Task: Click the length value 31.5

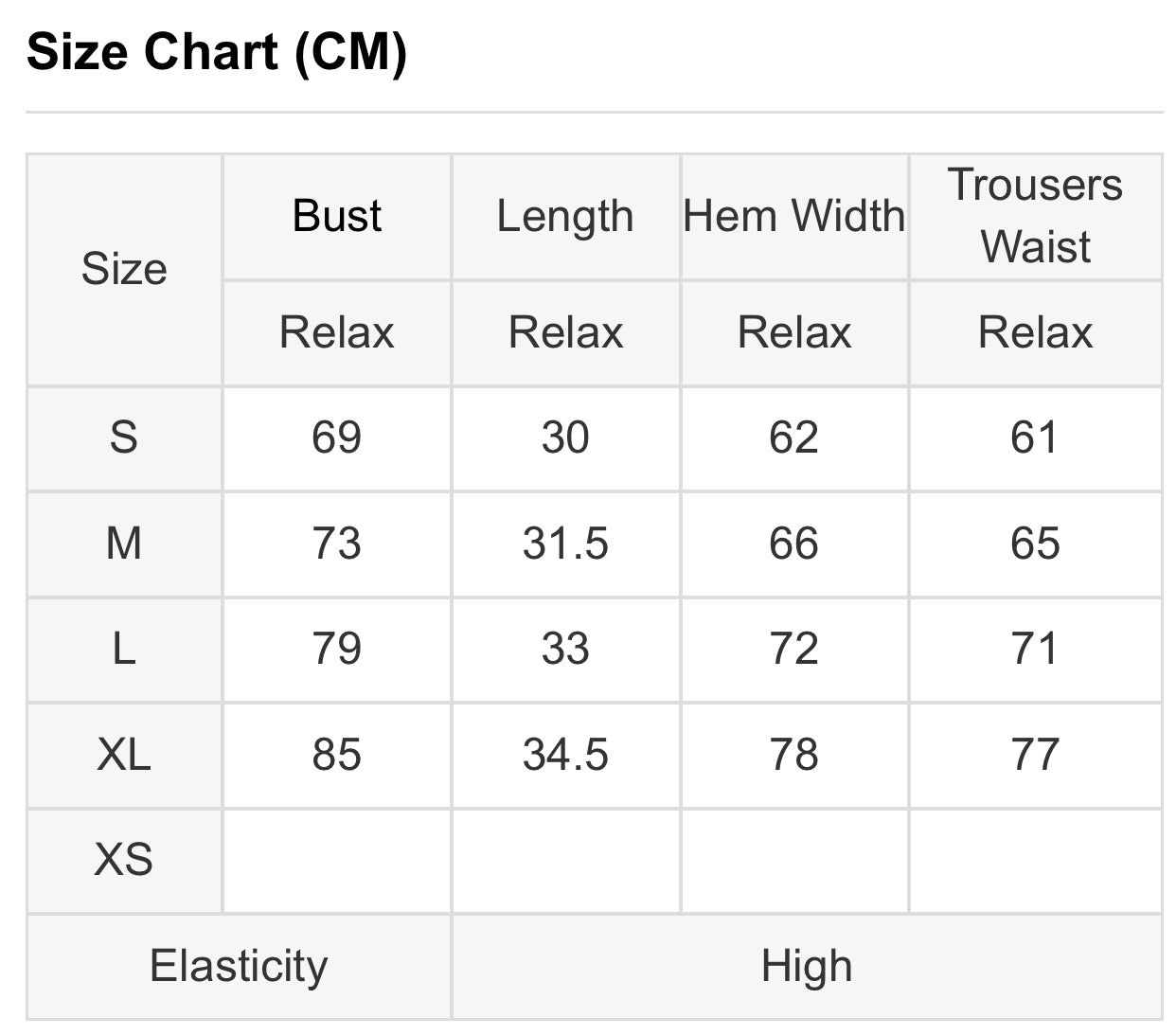Action: pos(565,544)
